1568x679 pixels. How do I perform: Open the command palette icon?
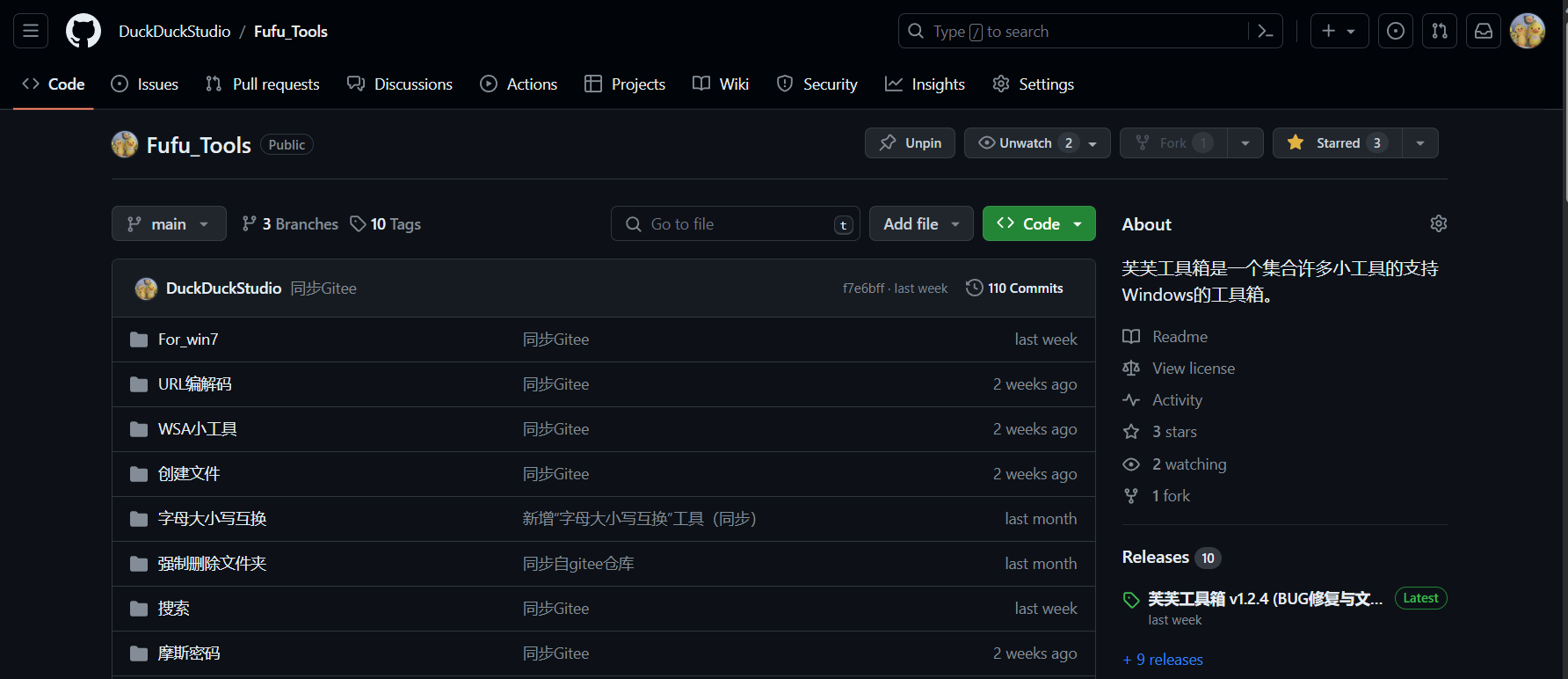click(x=1266, y=32)
